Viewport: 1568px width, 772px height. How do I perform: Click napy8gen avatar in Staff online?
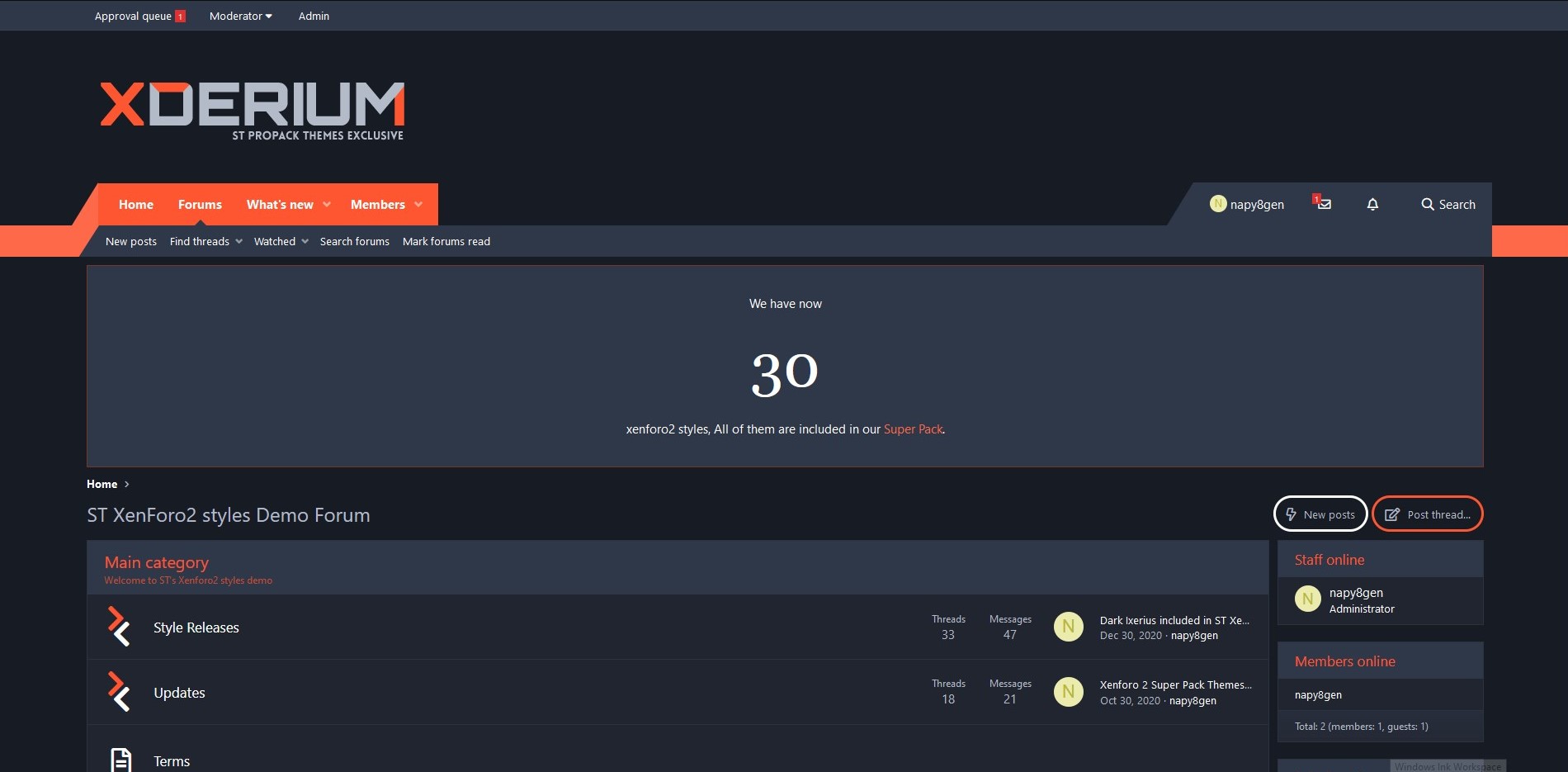[1307, 599]
